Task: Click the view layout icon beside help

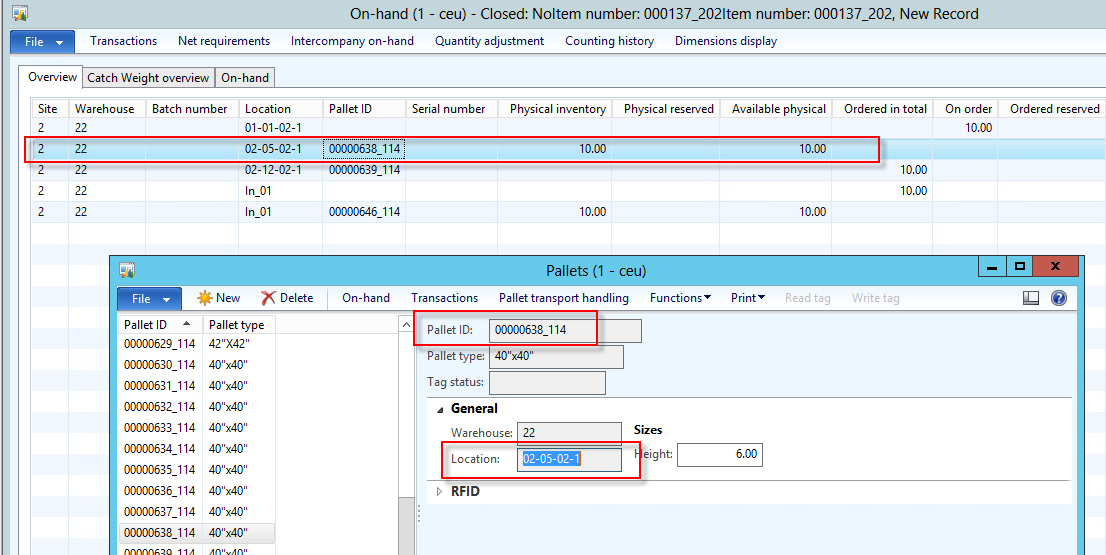Action: [1031, 298]
